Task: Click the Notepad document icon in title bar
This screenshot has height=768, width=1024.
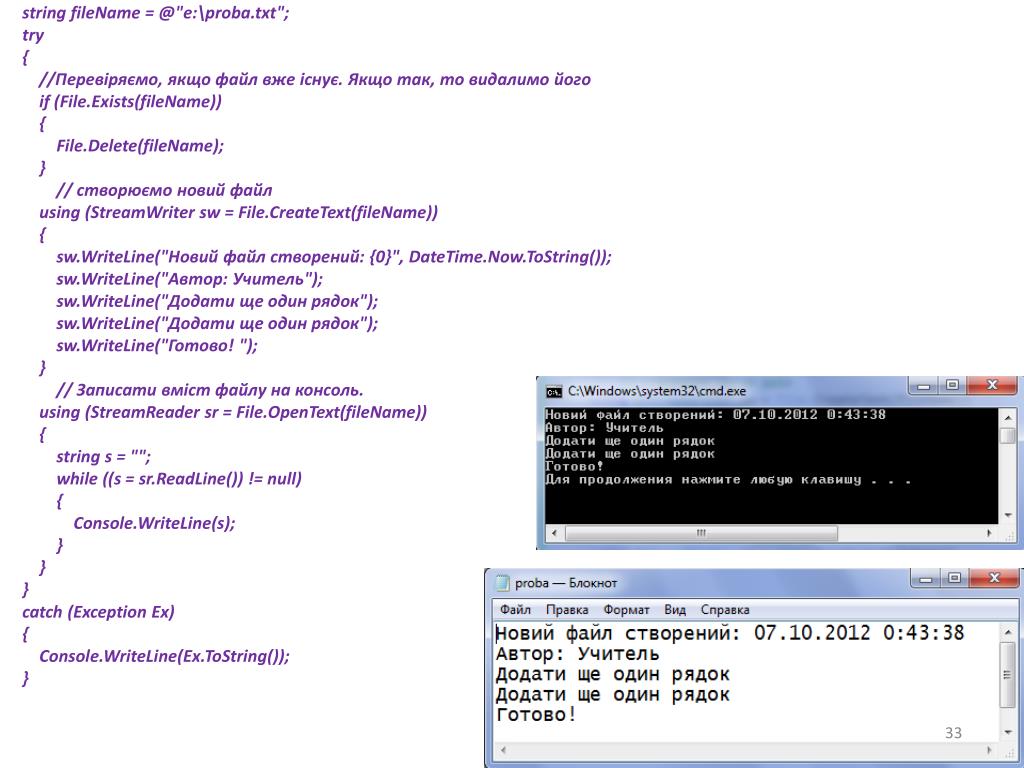Action: tap(502, 583)
